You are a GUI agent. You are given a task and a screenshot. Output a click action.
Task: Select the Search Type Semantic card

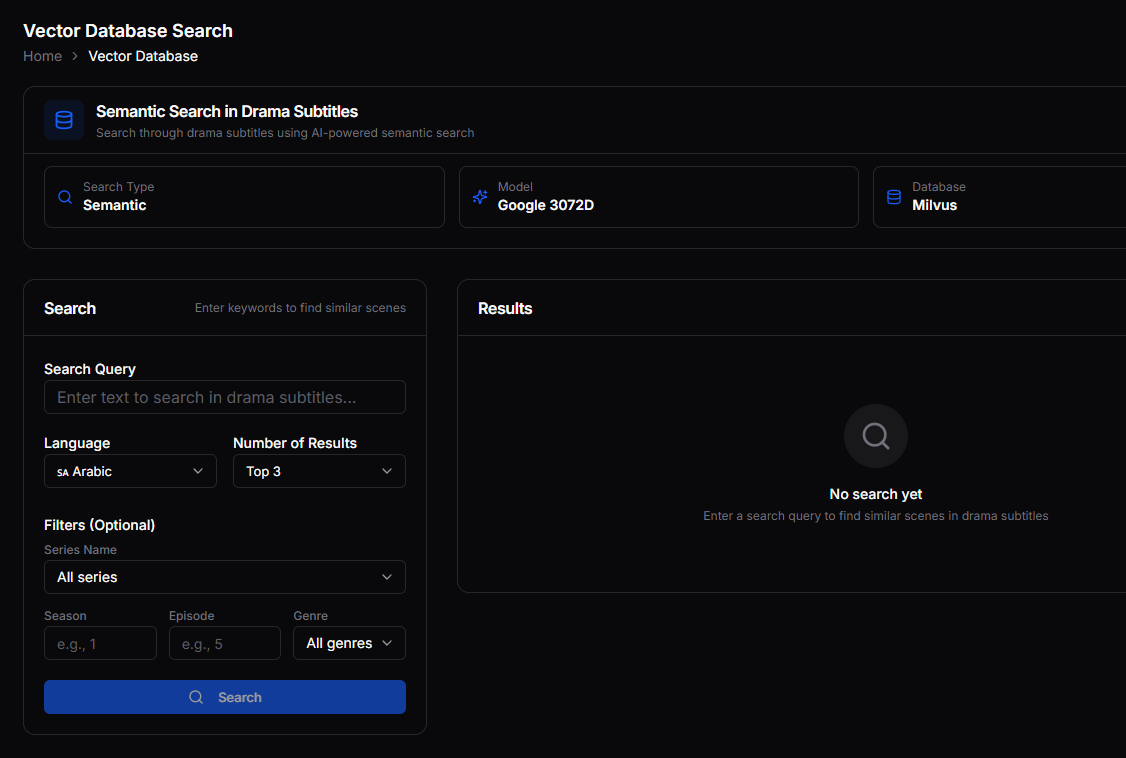pos(244,197)
